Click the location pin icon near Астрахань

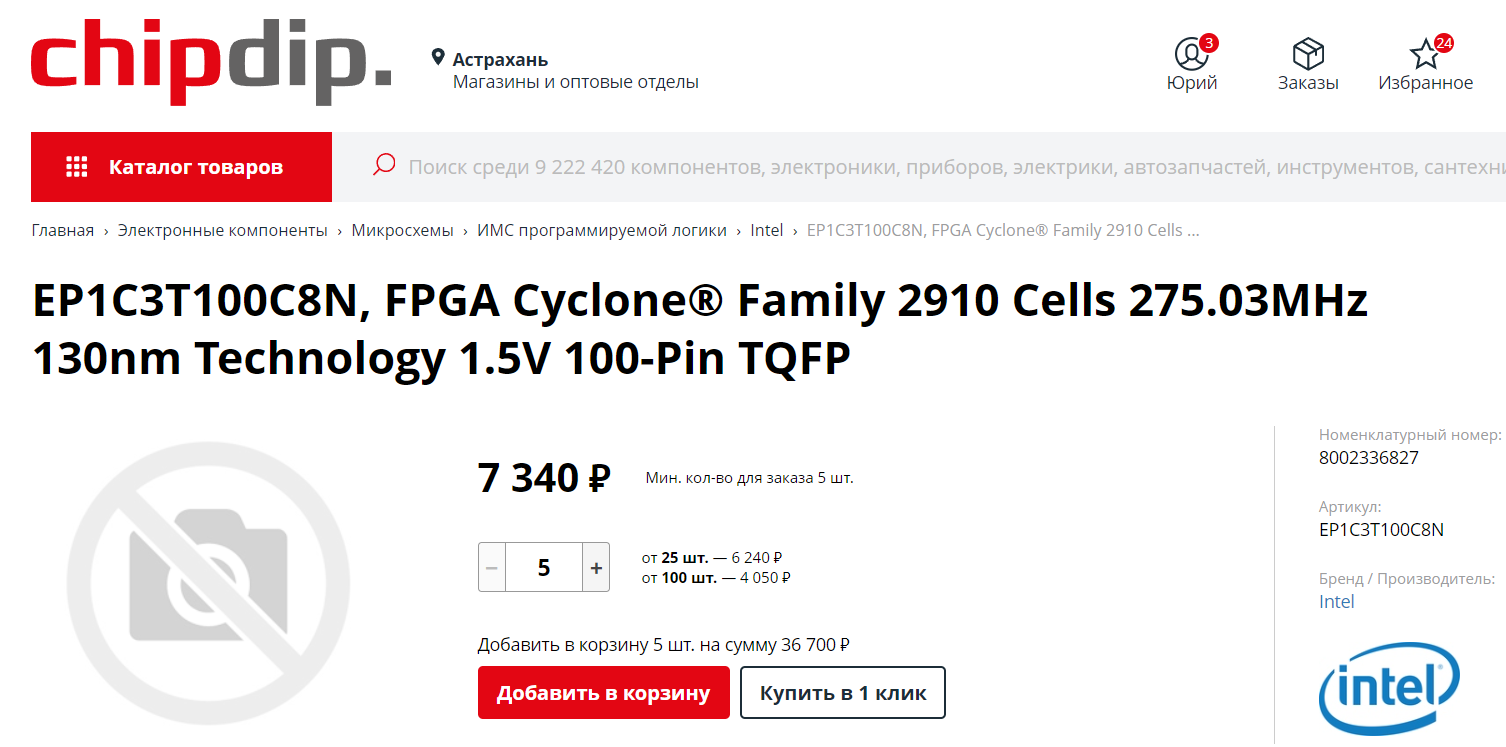click(438, 58)
